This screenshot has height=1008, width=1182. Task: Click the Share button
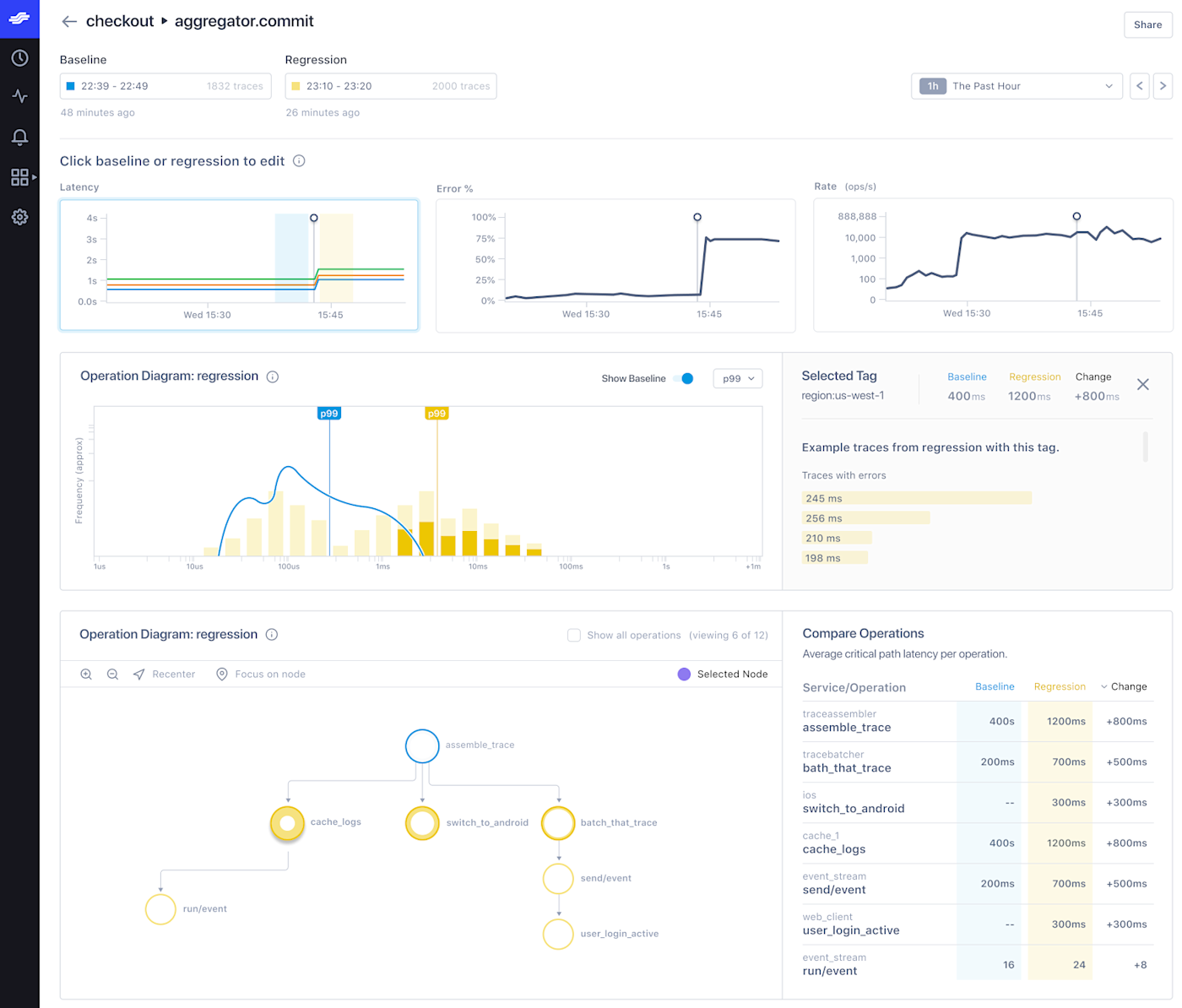pos(1147,24)
